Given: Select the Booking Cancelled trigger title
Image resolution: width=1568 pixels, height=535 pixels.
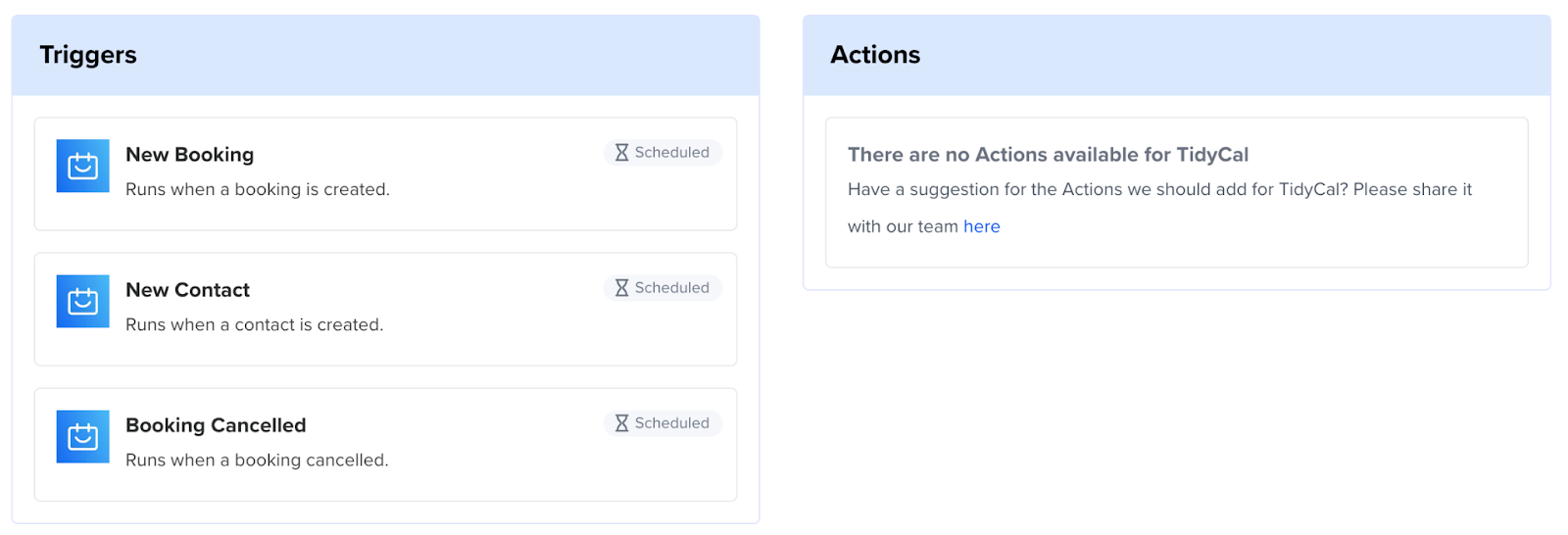Looking at the screenshot, I should point(216,425).
